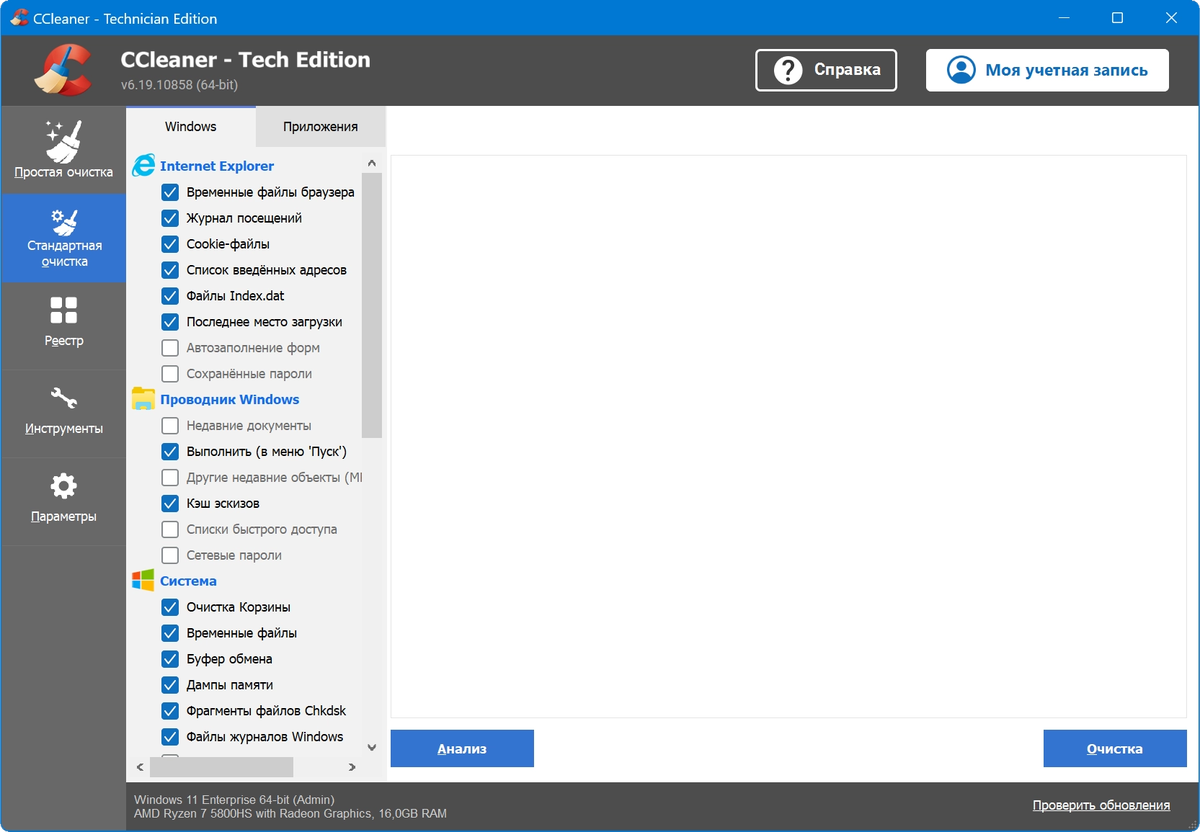1200x832 pixels.
Task: Open Справка help
Action: coord(826,70)
